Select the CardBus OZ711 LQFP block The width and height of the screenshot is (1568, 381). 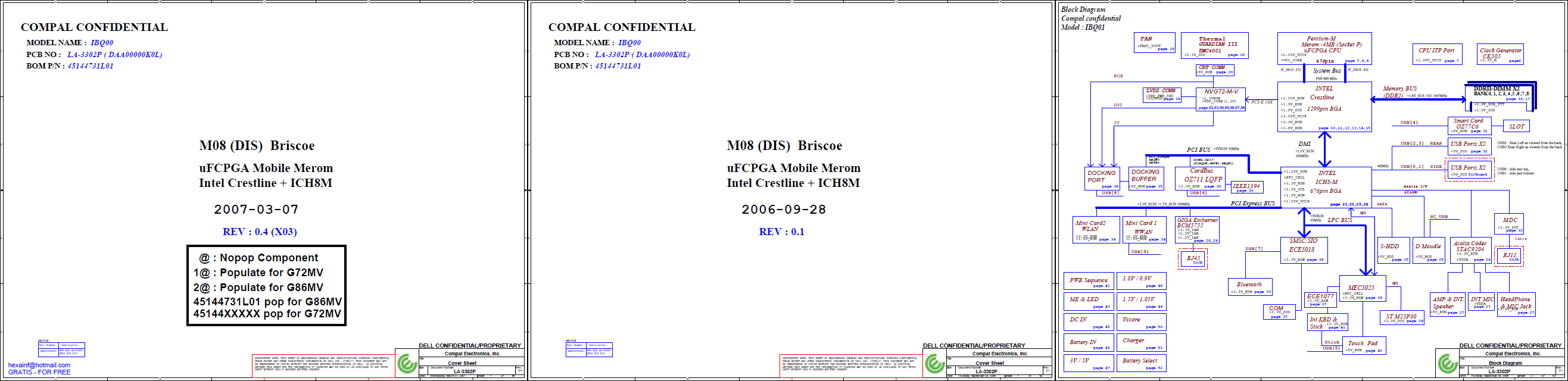click(x=1200, y=179)
